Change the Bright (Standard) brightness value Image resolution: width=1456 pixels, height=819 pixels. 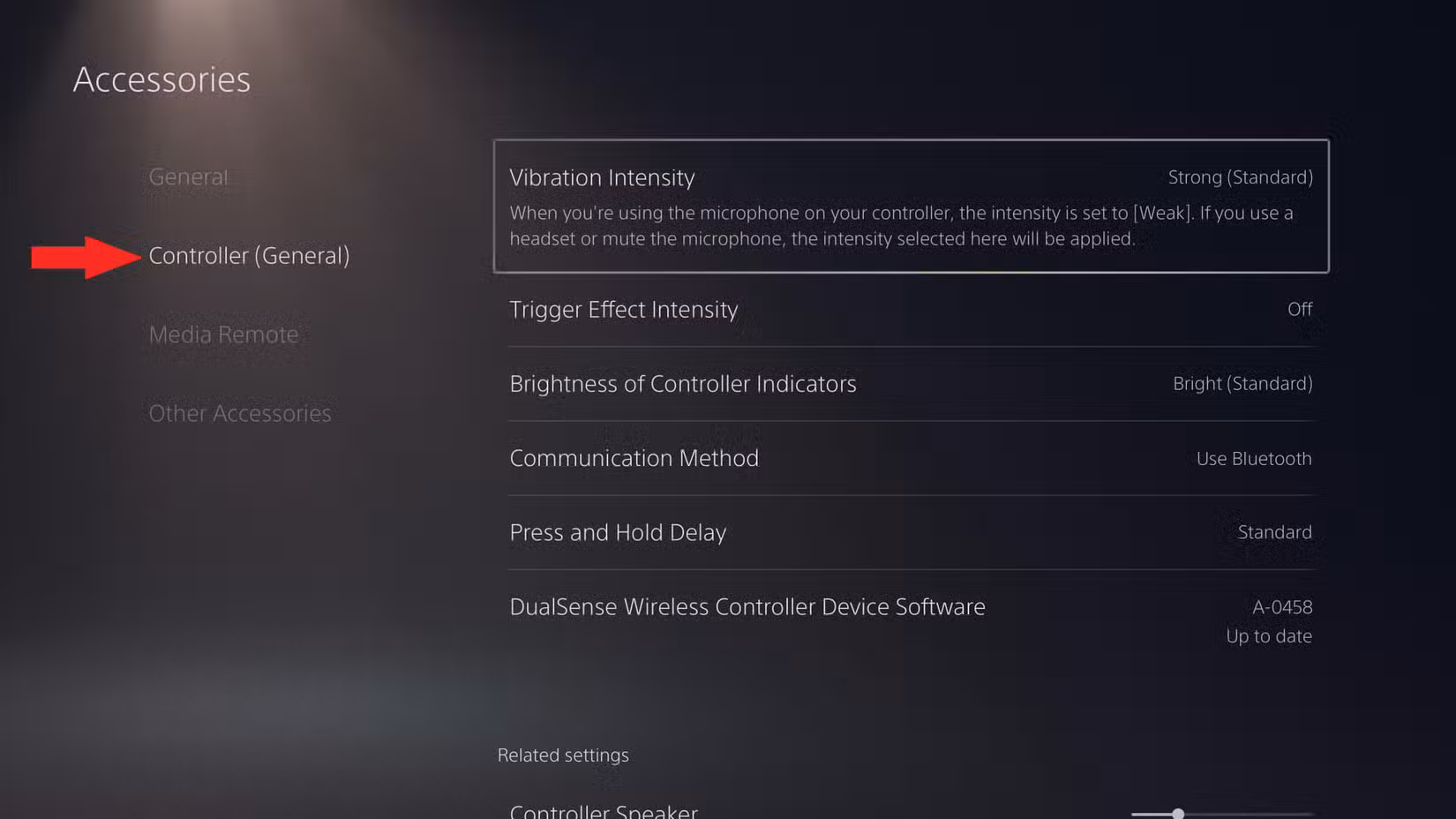[x=1242, y=384]
